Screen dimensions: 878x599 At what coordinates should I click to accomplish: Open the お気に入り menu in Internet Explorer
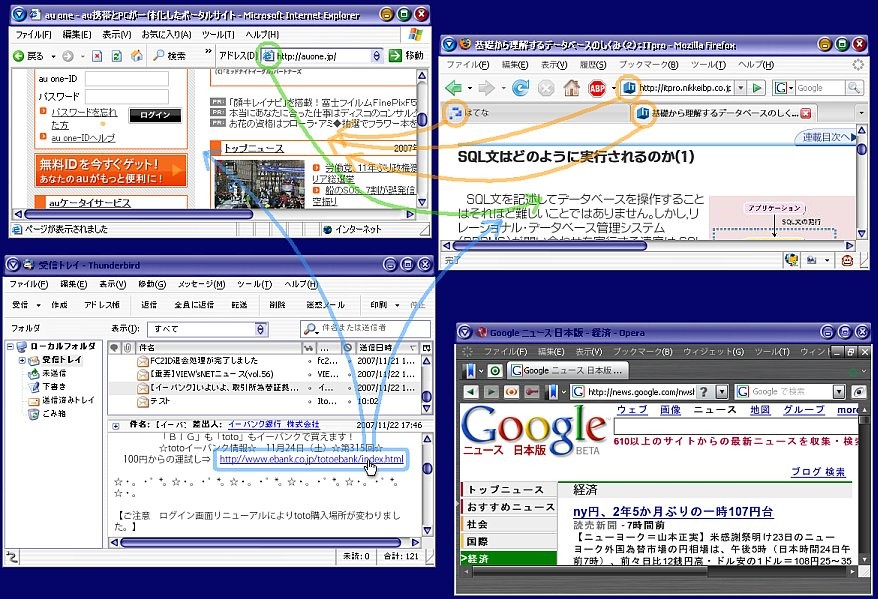pos(166,35)
